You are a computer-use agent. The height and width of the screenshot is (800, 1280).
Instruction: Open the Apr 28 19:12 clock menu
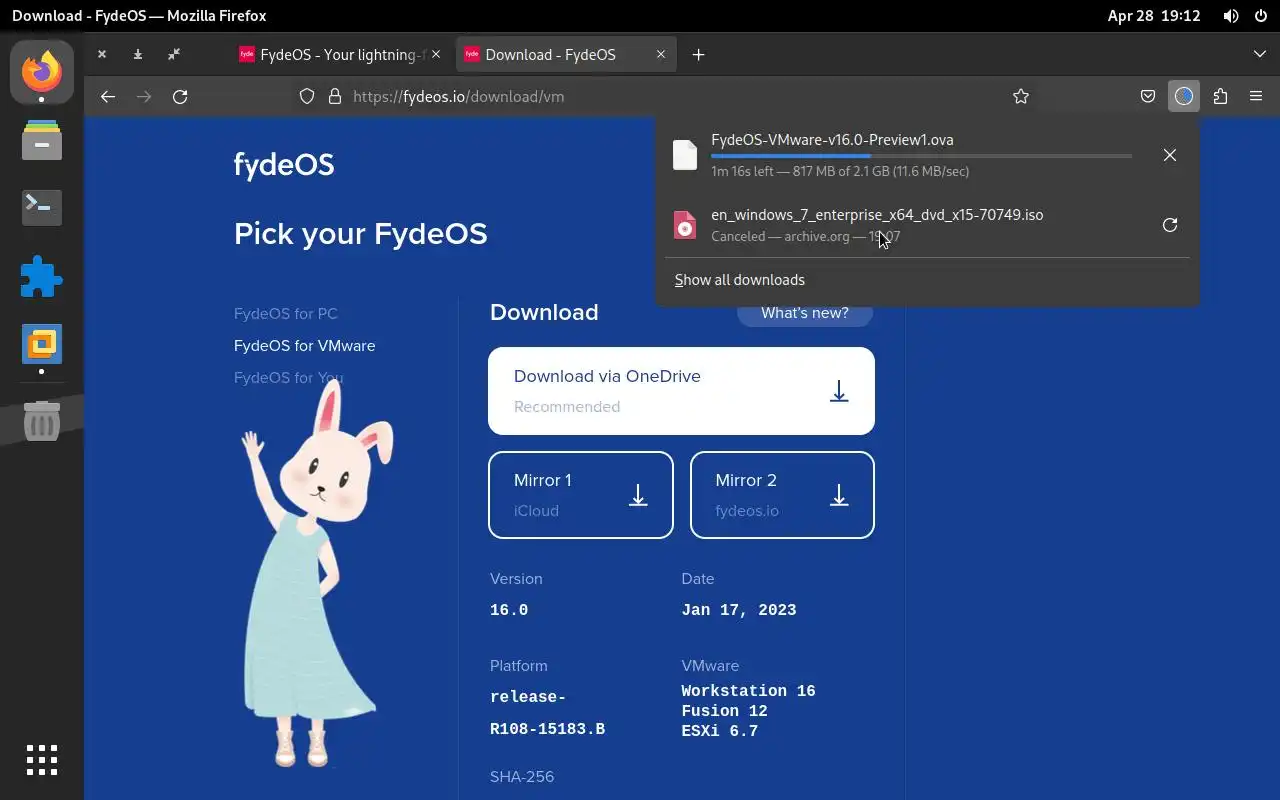pyautogui.click(x=1154, y=16)
